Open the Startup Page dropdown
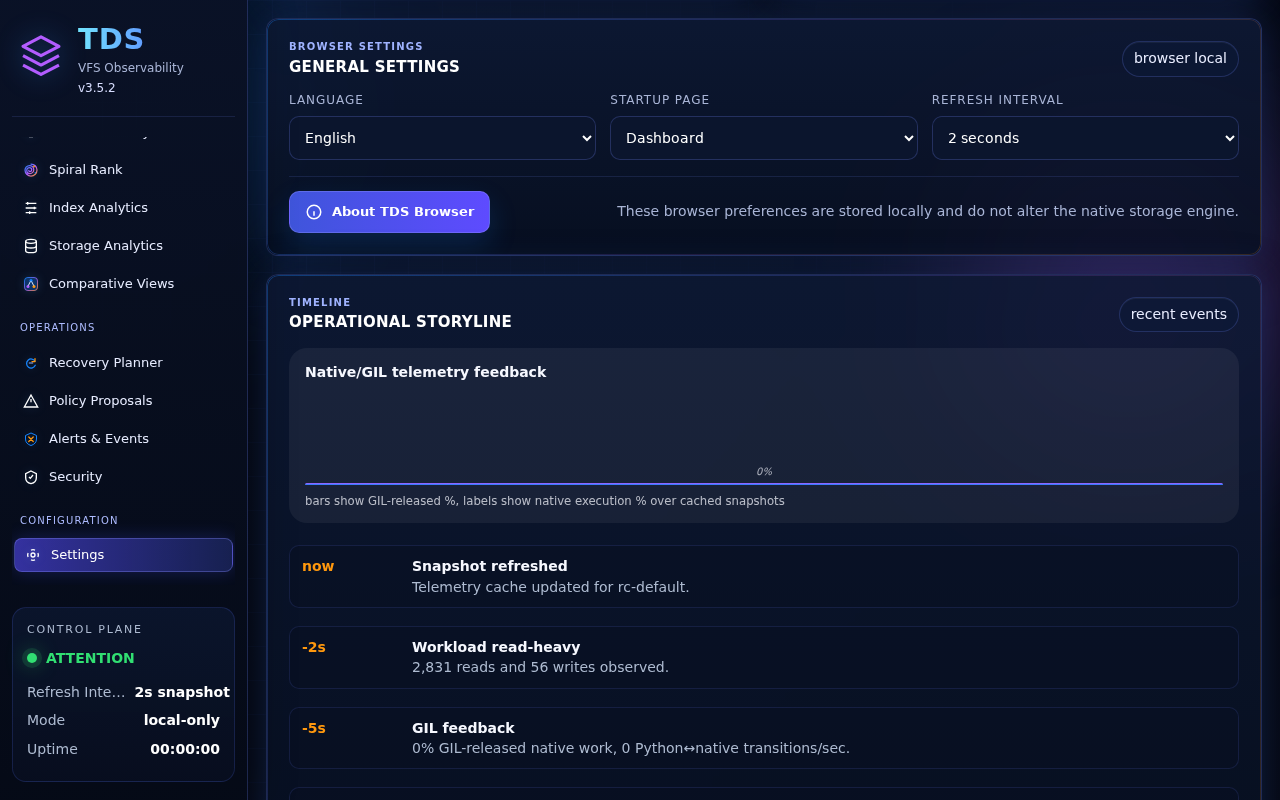This screenshot has height=800, width=1280. pyautogui.click(x=764, y=138)
